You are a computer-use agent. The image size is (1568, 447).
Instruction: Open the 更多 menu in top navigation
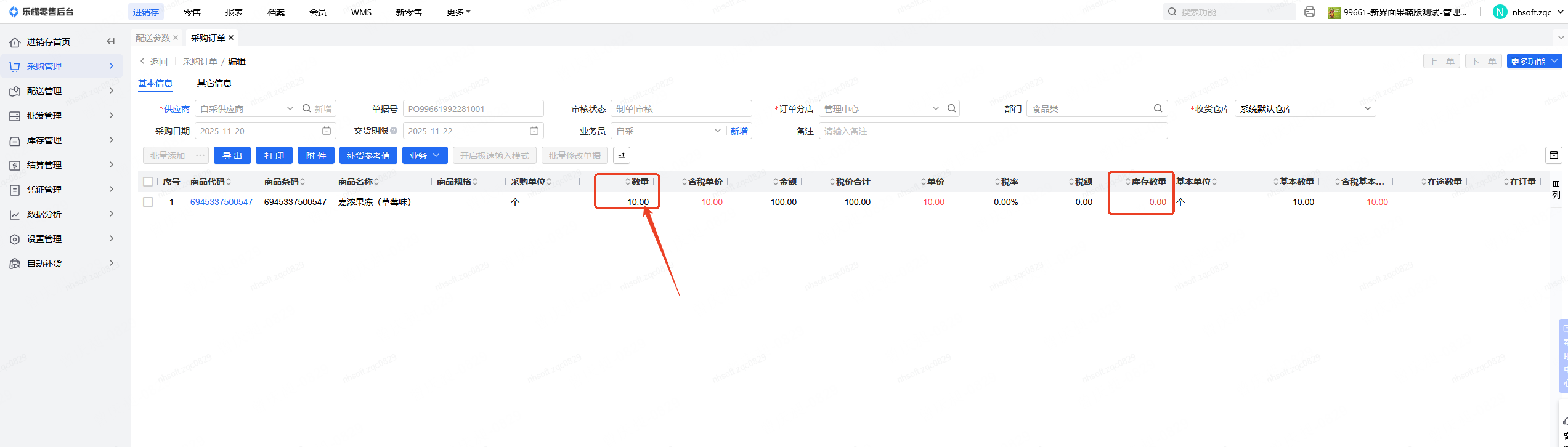[x=458, y=12]
